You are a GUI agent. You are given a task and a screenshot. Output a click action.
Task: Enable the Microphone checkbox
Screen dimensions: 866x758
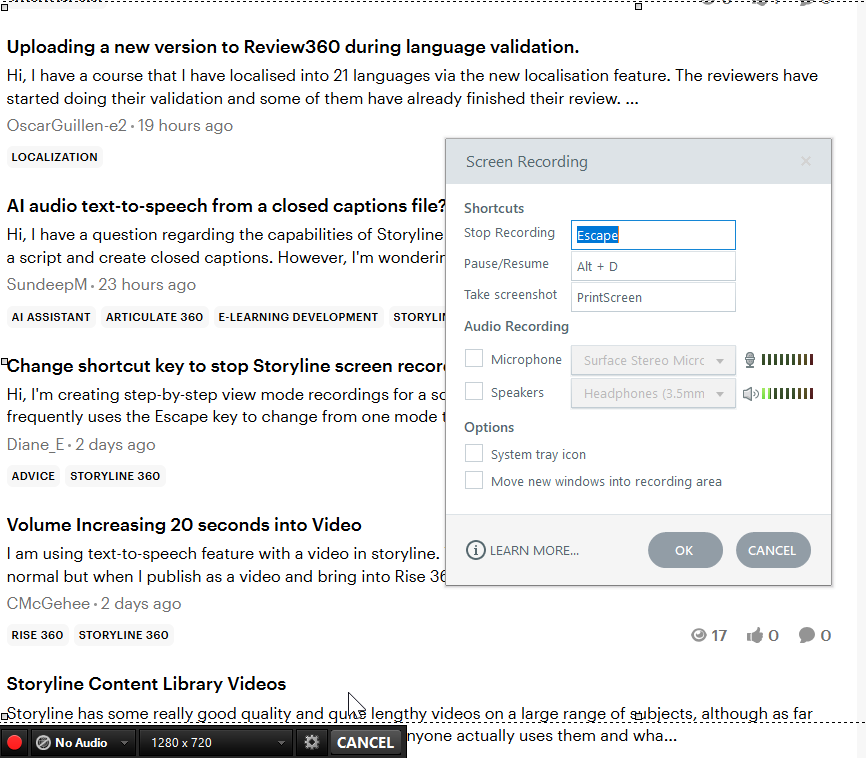pos(474,359)
